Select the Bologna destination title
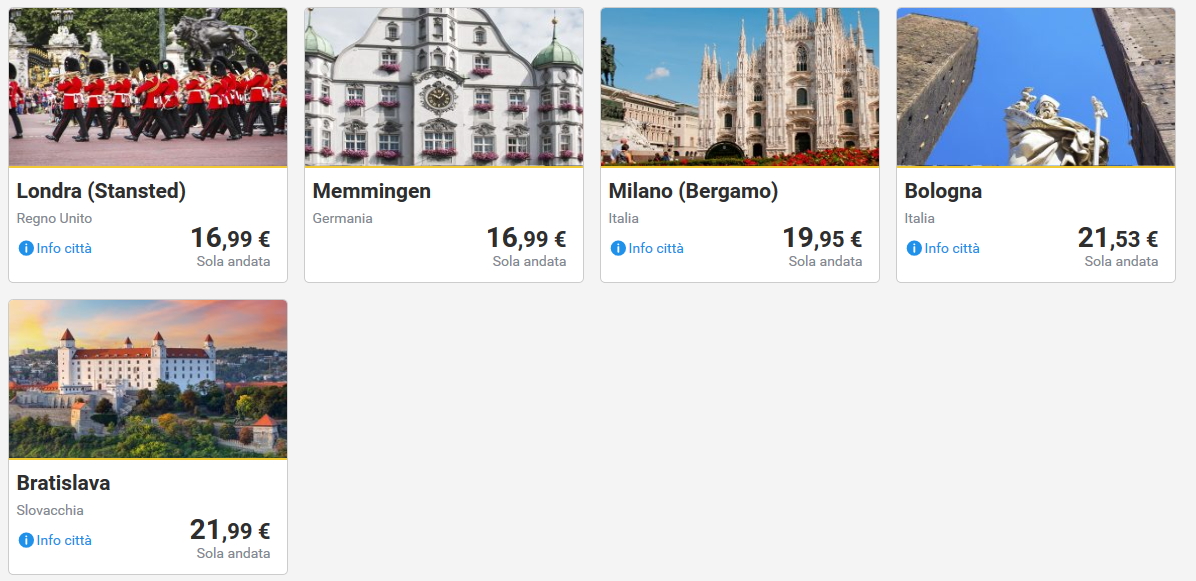 943,191
